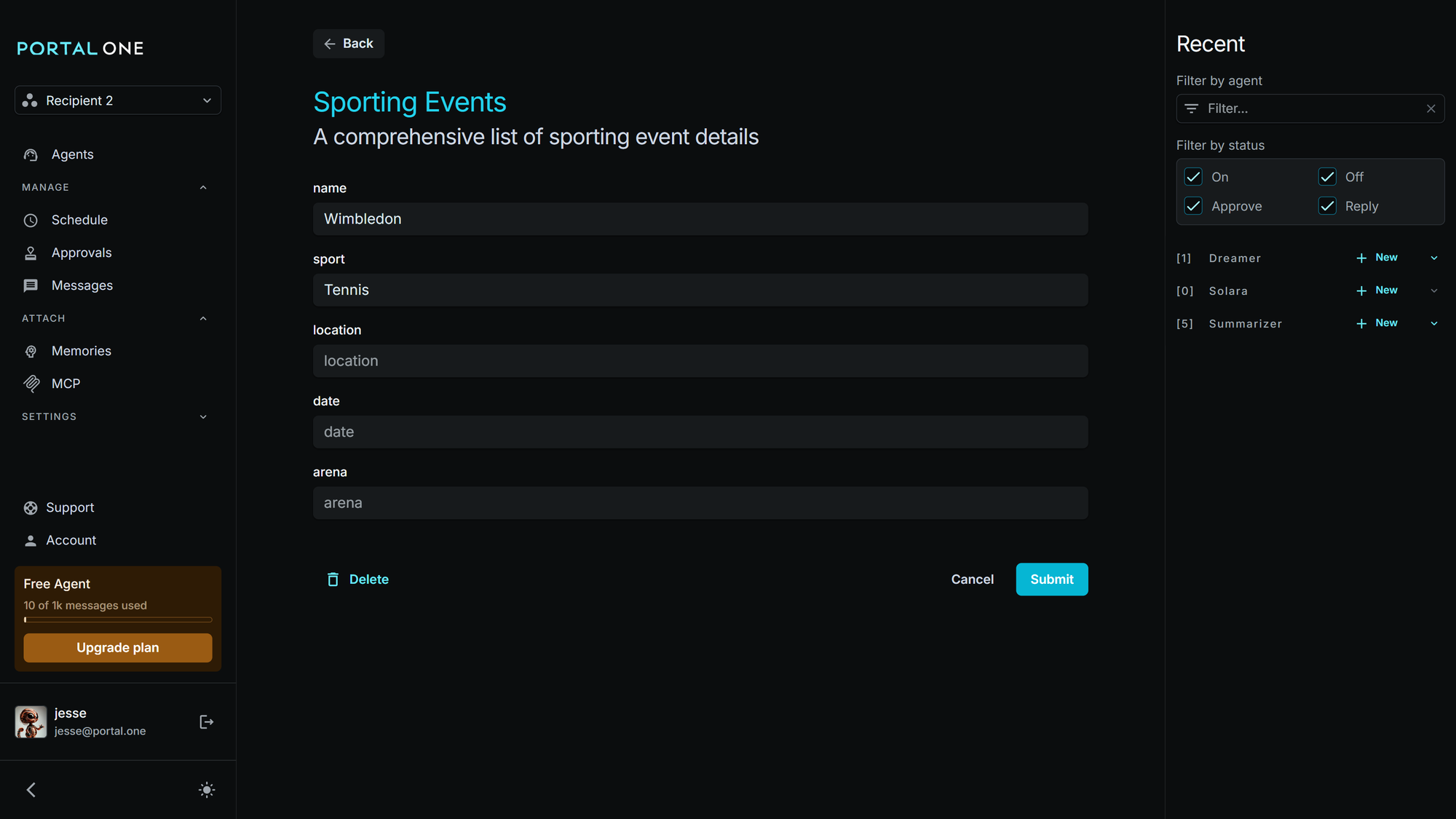The width and height of the screenshot is (1456, 819).
Task: Uncheck the Approve status checkbox
Action: (1193, 206)
